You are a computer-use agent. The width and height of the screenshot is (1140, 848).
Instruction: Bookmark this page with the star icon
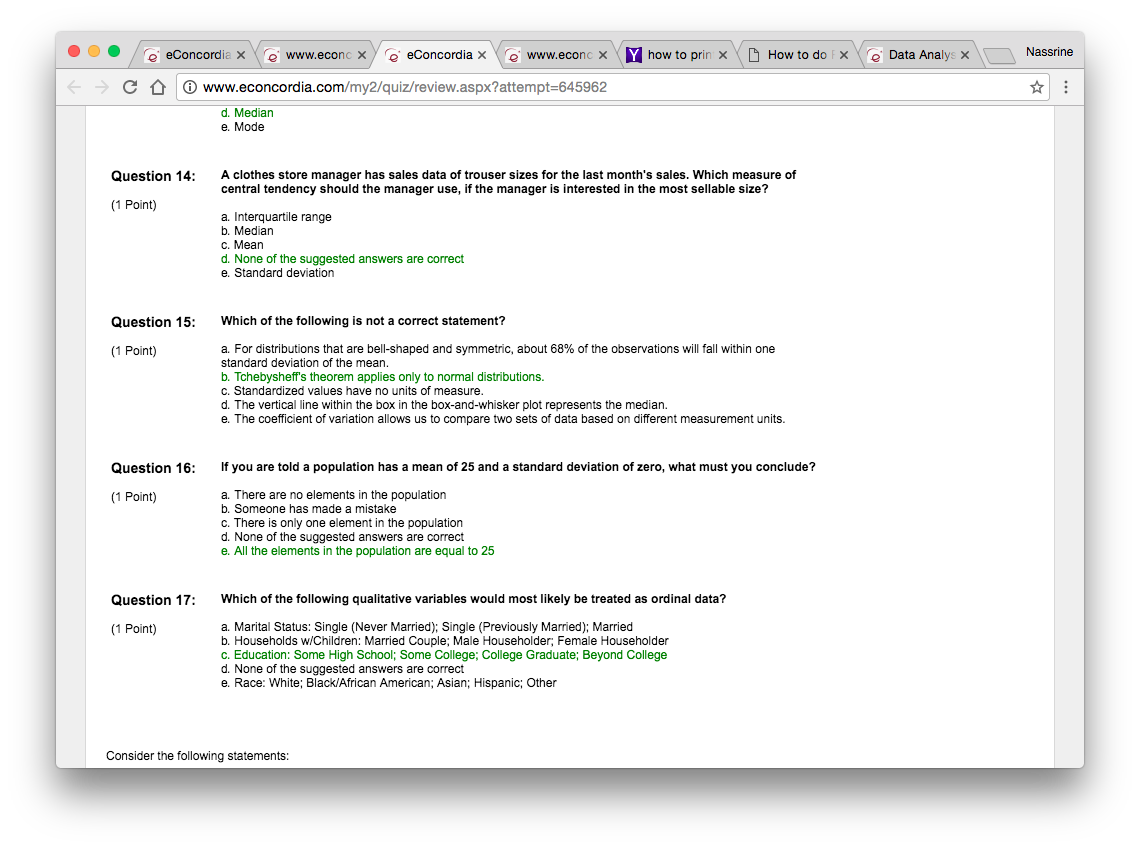1037,87
